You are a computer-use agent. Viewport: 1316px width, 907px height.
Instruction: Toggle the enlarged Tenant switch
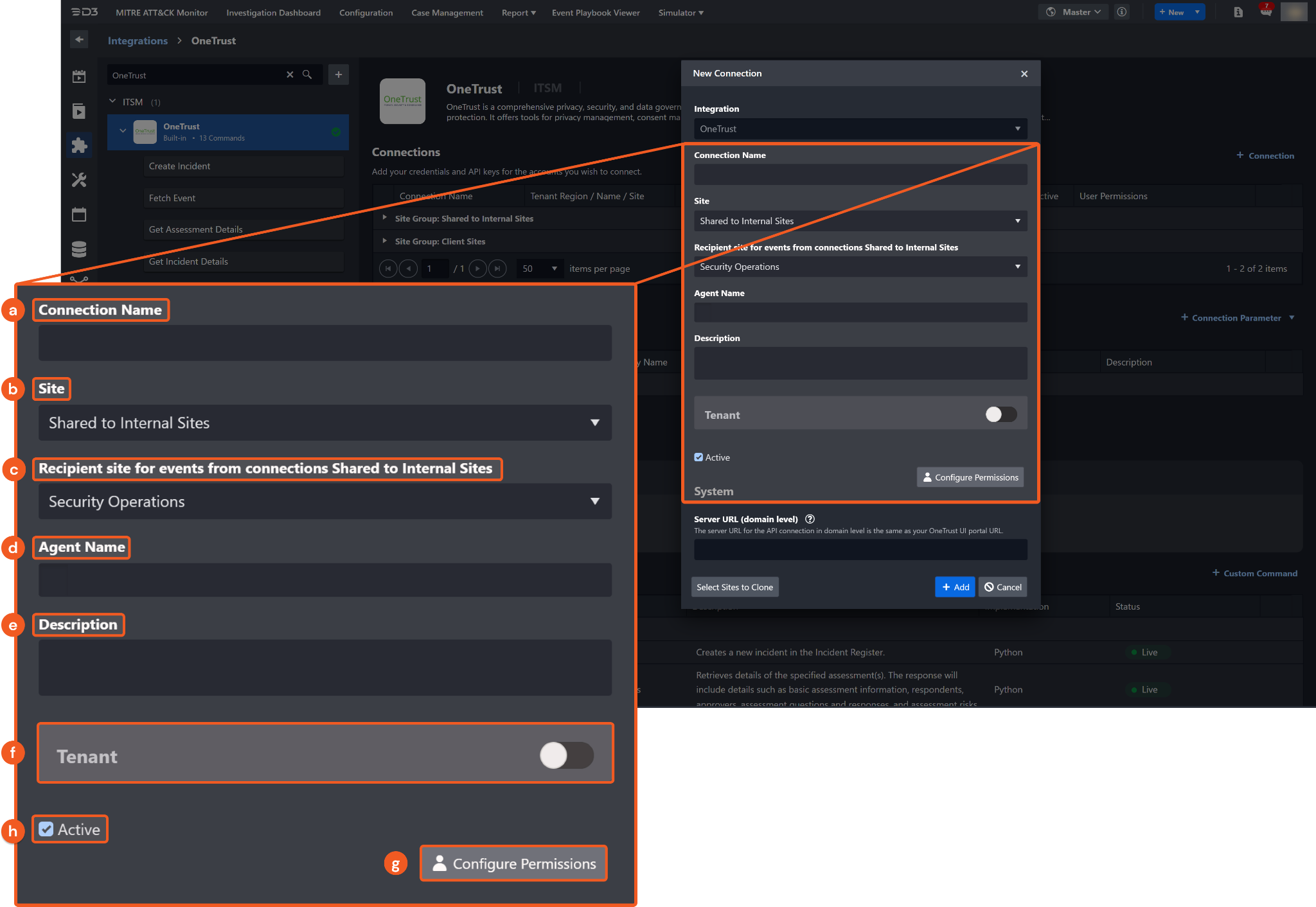click(566, 755)
